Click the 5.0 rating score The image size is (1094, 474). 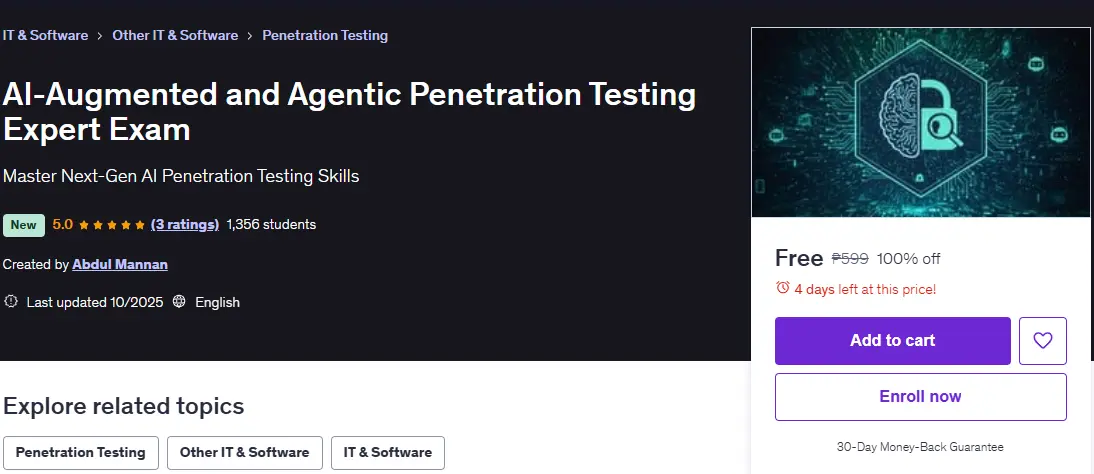pyautogui.click(x=63, y=224)
